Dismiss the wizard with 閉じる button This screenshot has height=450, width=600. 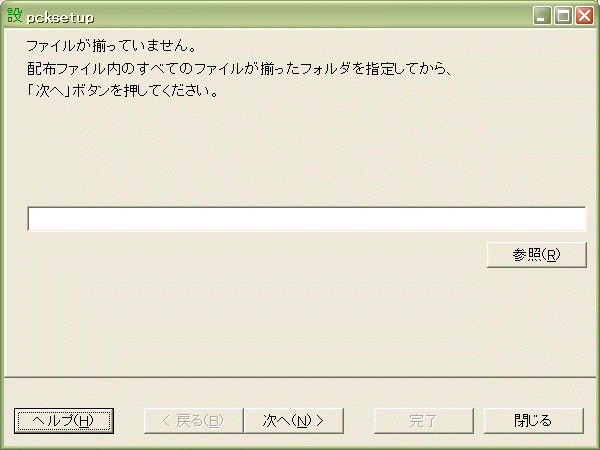pyautogui.click(x=534, y=421)
